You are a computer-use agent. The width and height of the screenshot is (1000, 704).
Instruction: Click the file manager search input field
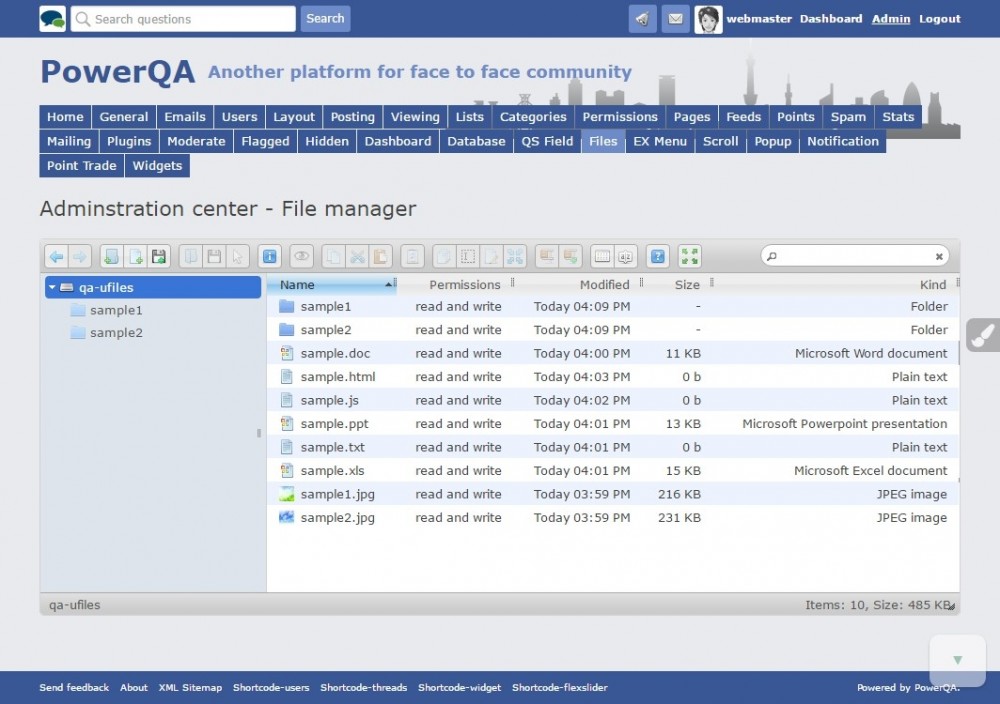point(855,257)
